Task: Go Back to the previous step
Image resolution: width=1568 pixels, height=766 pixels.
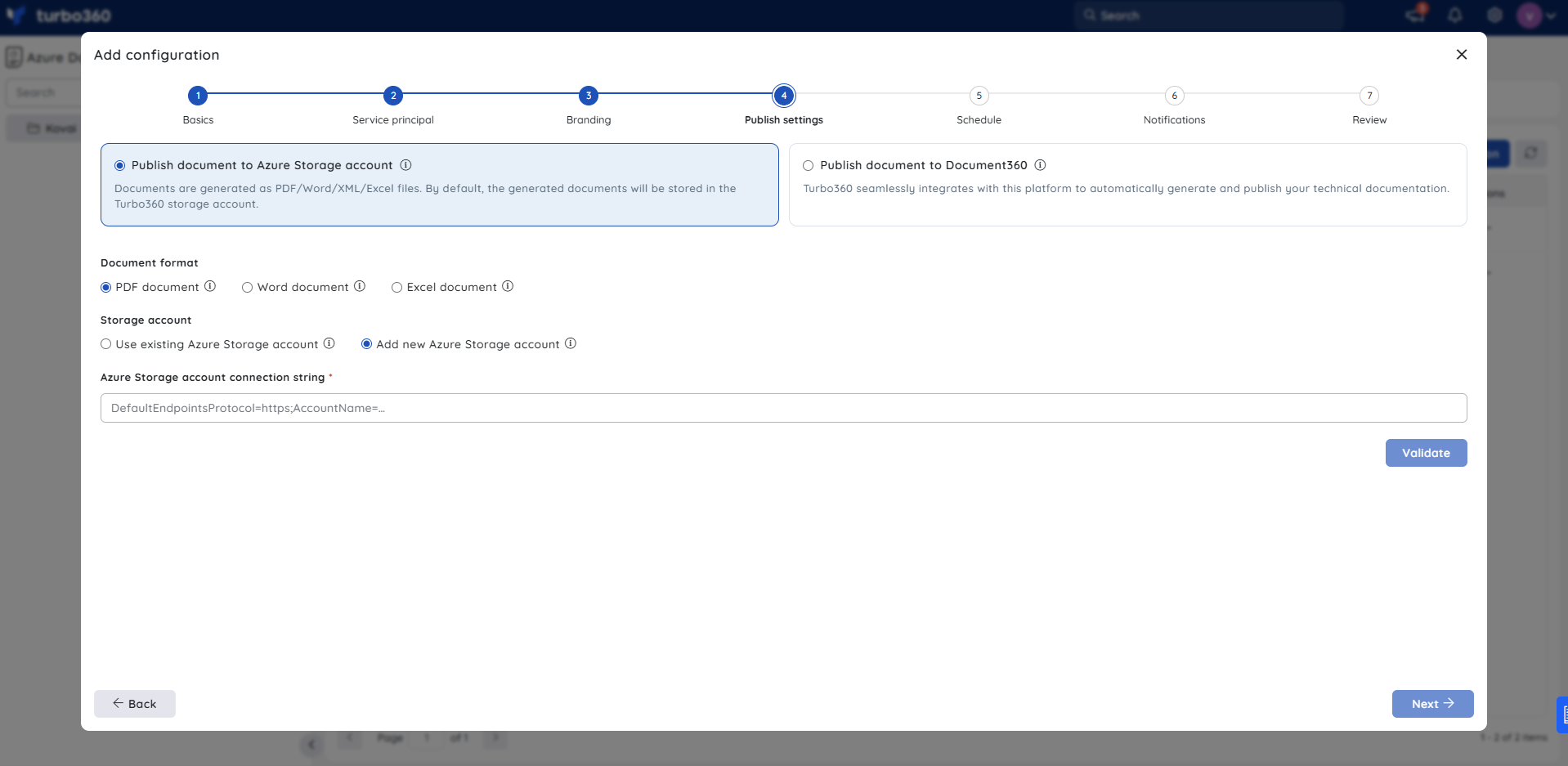Action: [135, 704]
